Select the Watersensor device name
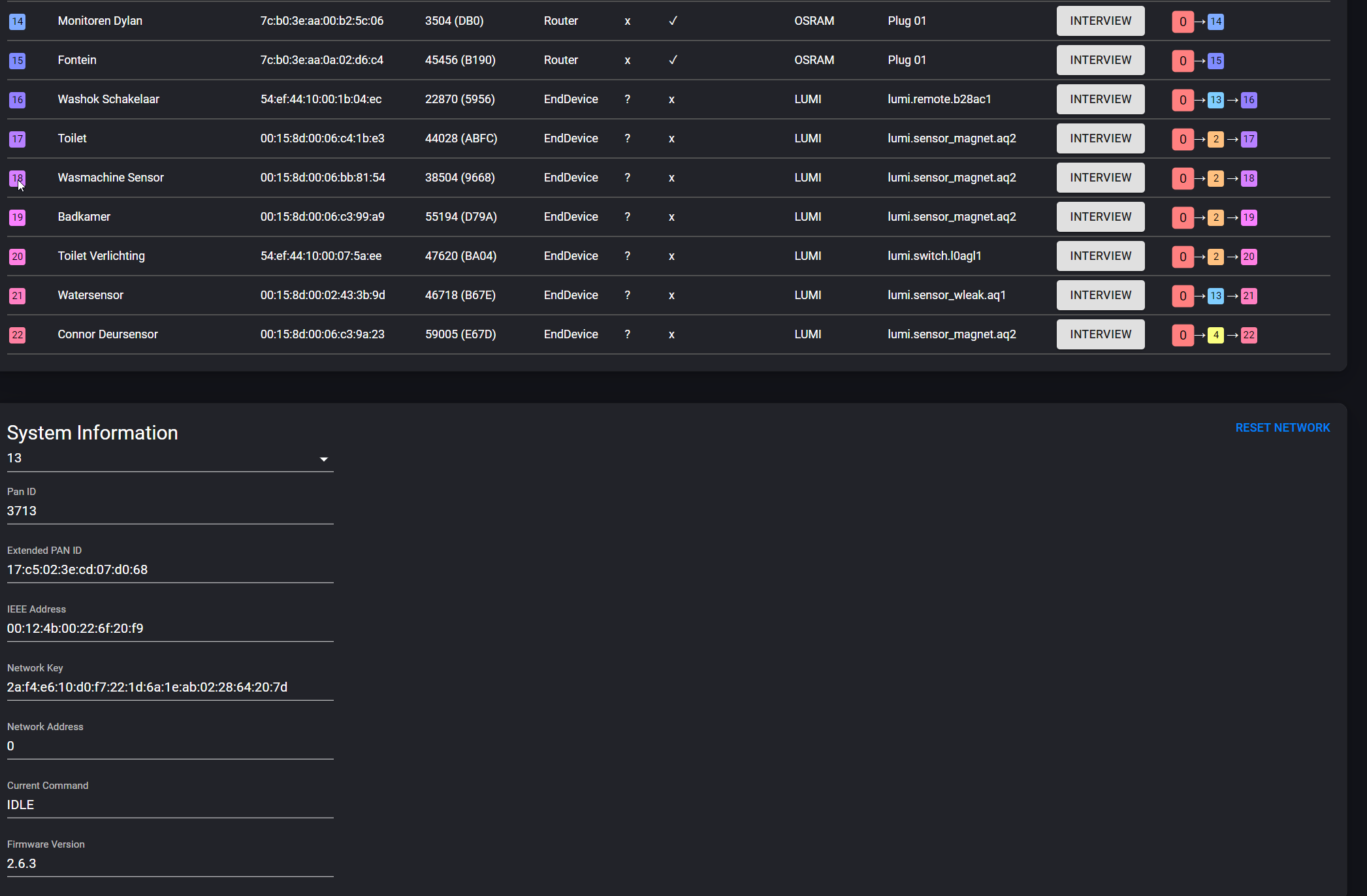 [90, 295]
